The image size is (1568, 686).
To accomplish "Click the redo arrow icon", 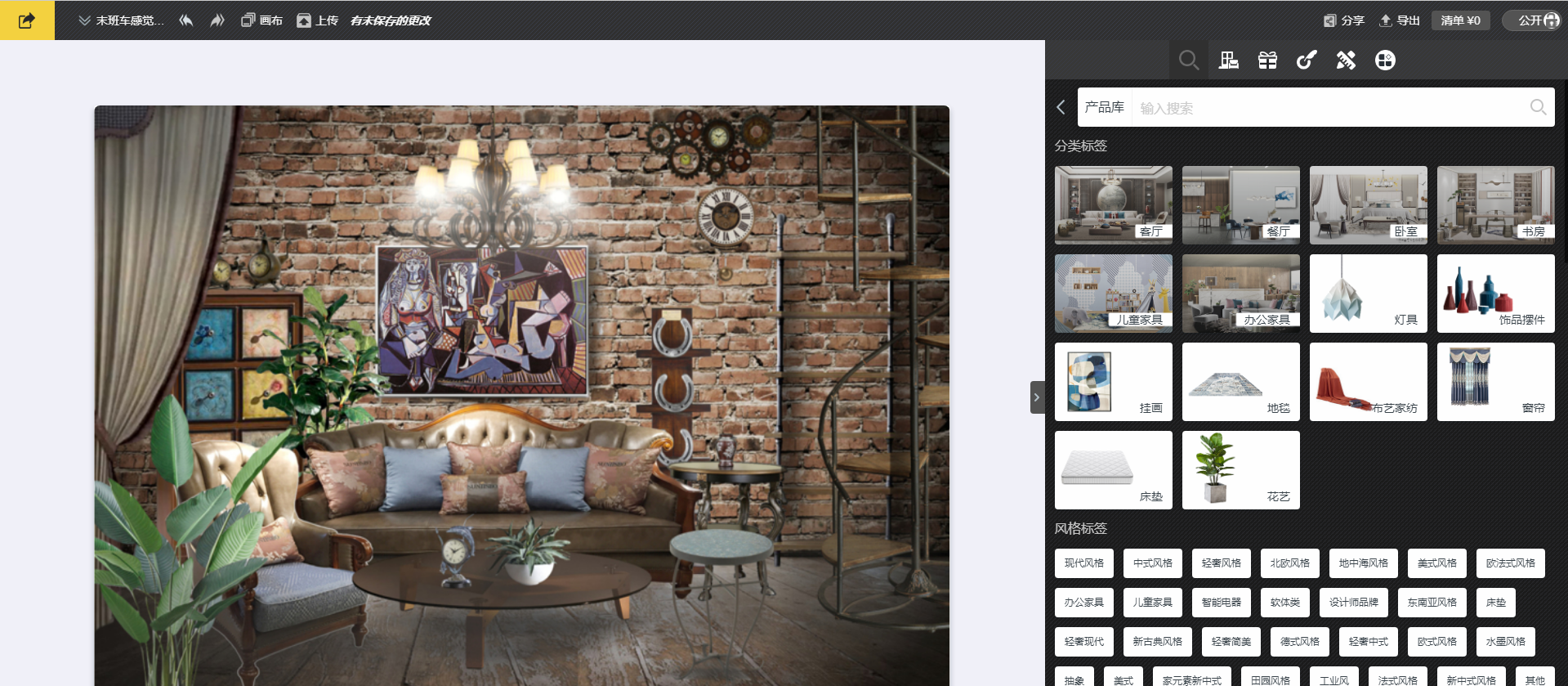I will click(217, 20).
